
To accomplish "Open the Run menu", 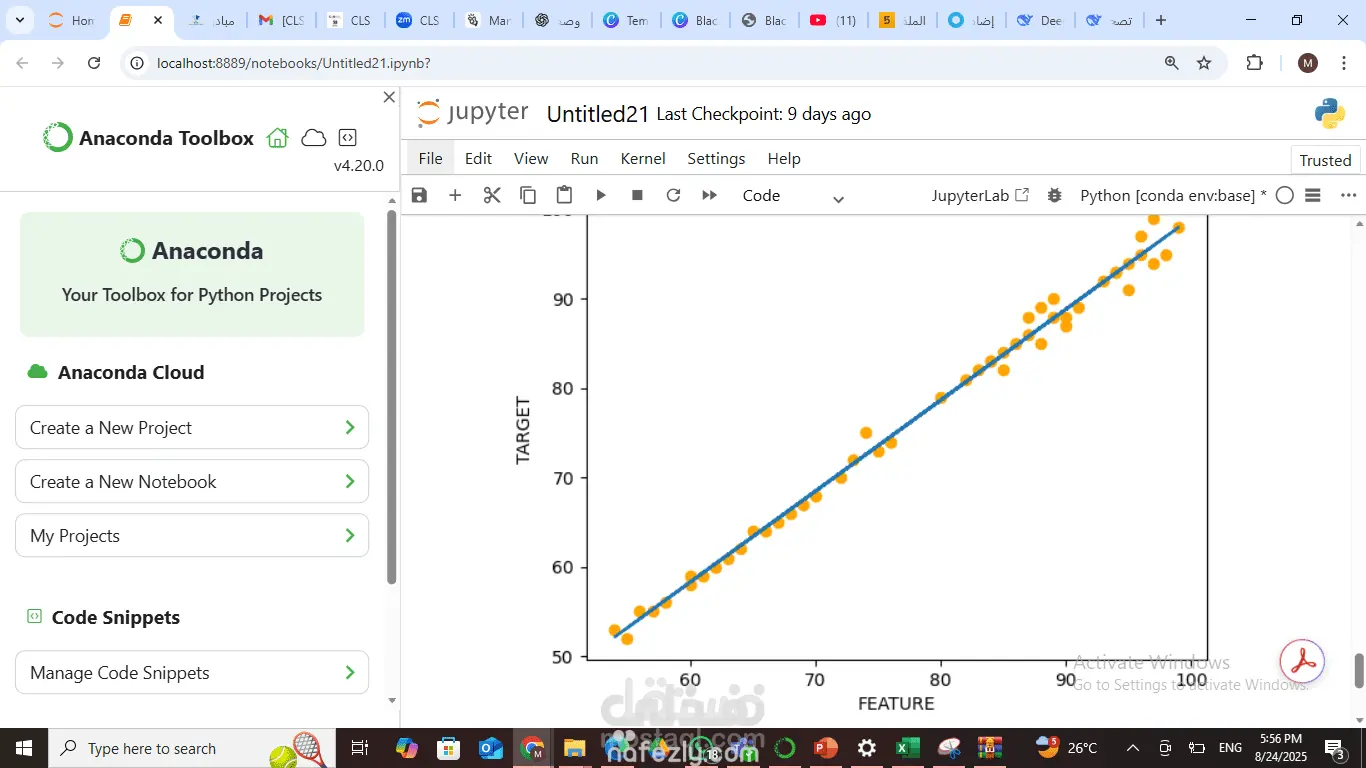I will (584, 158).
